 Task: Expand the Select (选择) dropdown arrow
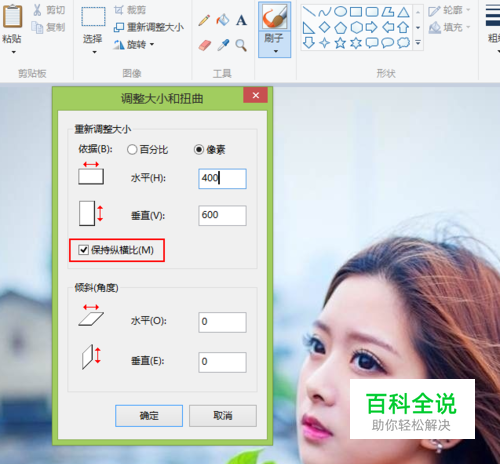click(94, 52)
